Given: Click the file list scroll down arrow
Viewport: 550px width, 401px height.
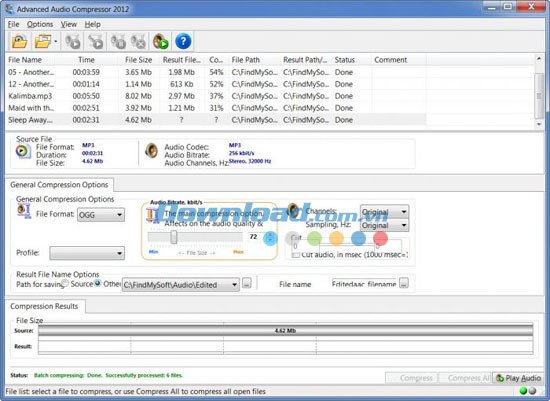Looking at the screenshot, I should click(x=539, y=124).
